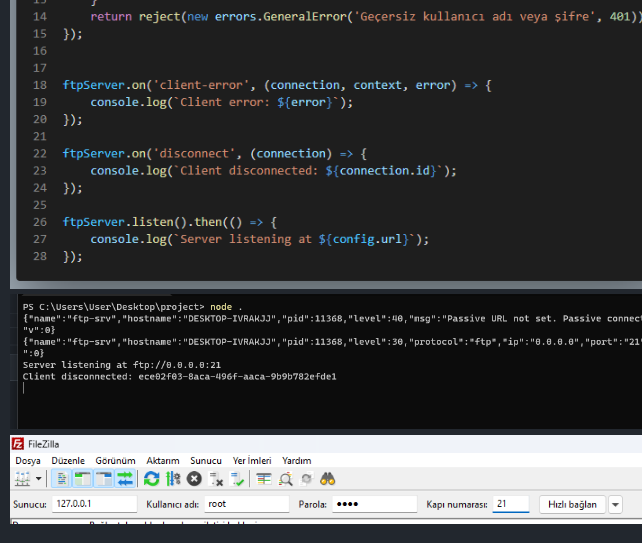Toggle remote directory tree display
The height and width of the screenshot is (543, 642).
click(x=104, y=479)
